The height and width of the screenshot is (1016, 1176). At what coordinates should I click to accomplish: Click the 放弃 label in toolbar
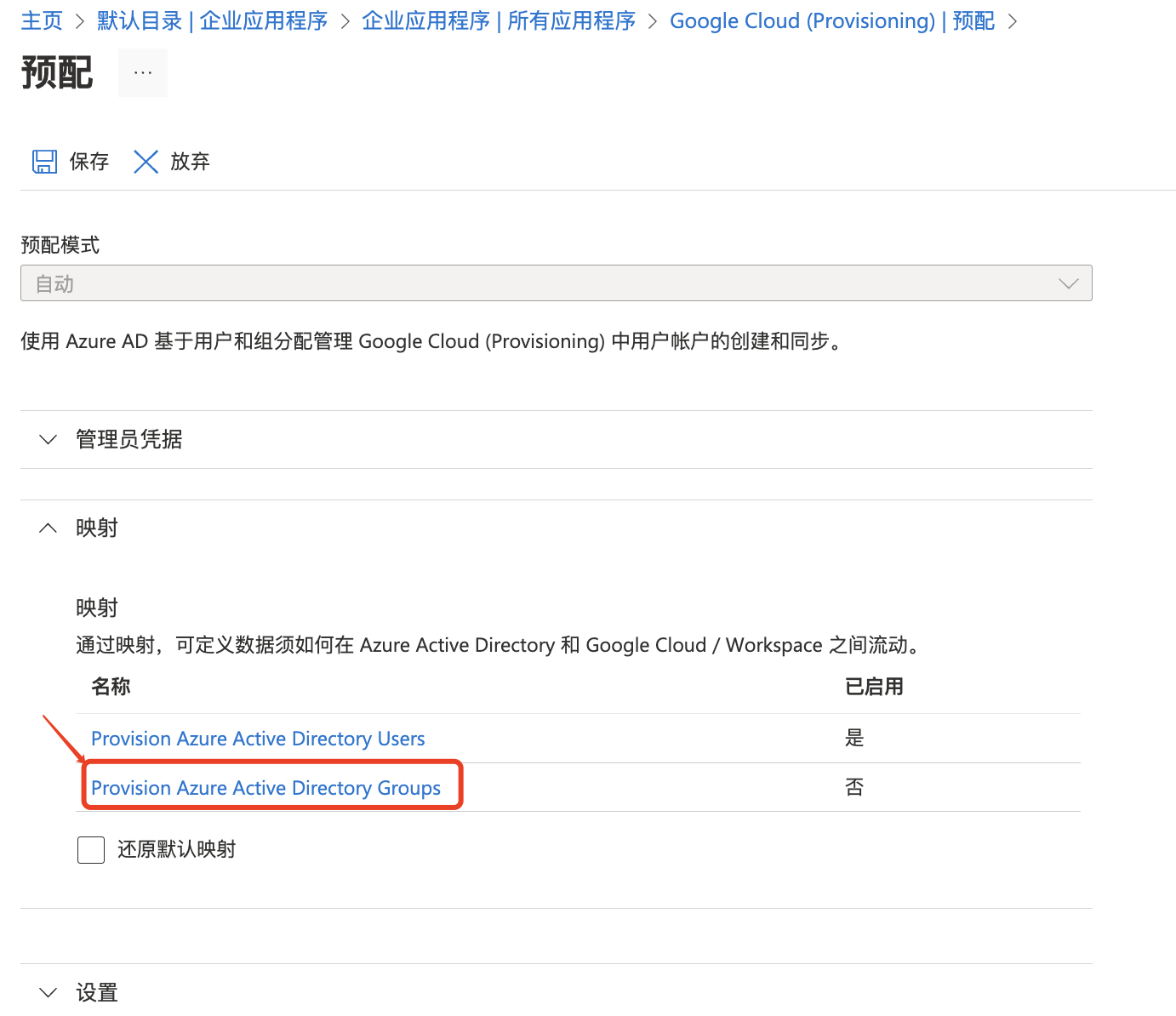pyautogui.click(x=190, y=162)
